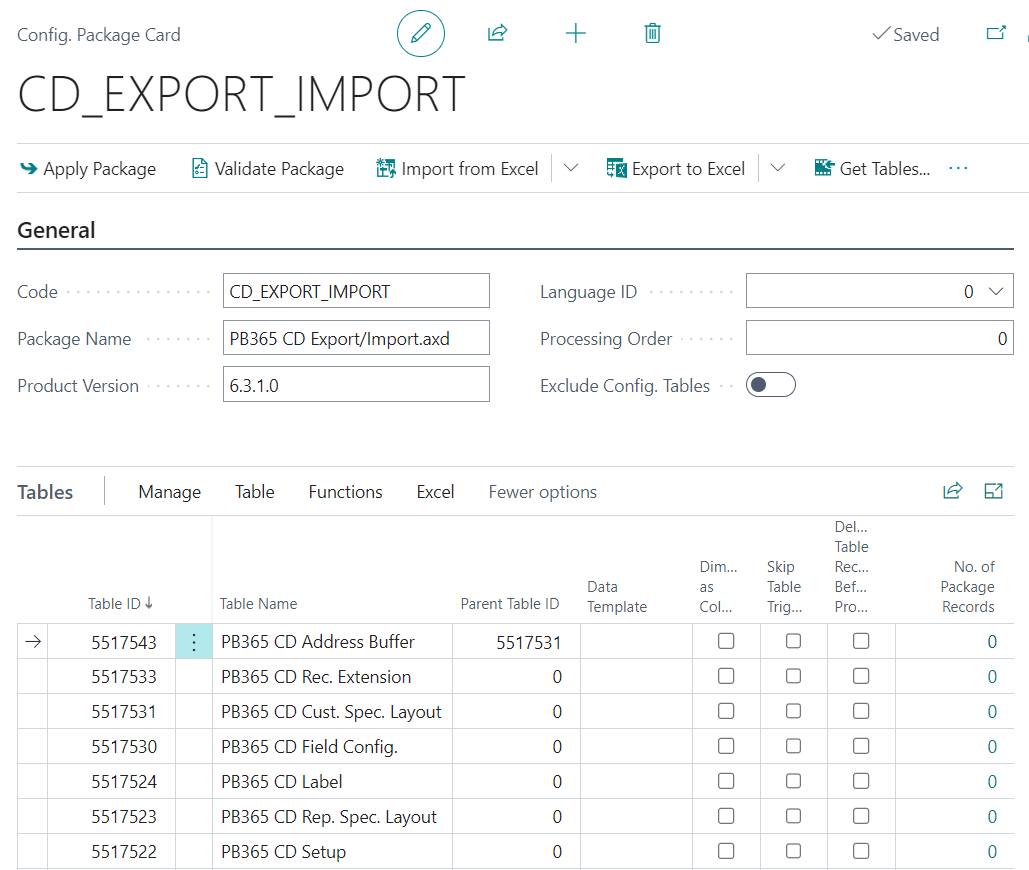Check Dimensions as Columns for Rec. Extension

(726, 676)
